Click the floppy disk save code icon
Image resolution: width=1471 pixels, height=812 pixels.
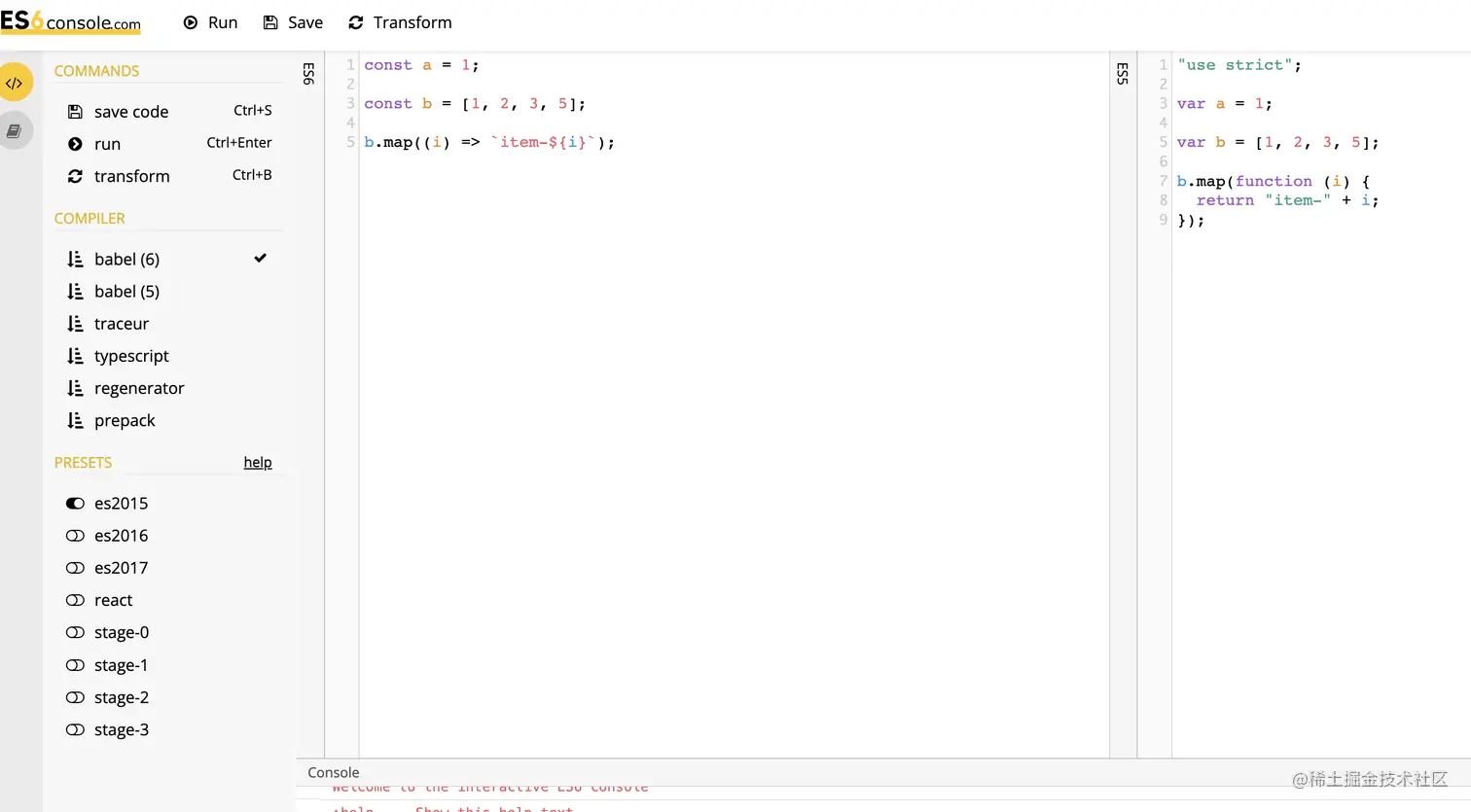pos(76,111)
